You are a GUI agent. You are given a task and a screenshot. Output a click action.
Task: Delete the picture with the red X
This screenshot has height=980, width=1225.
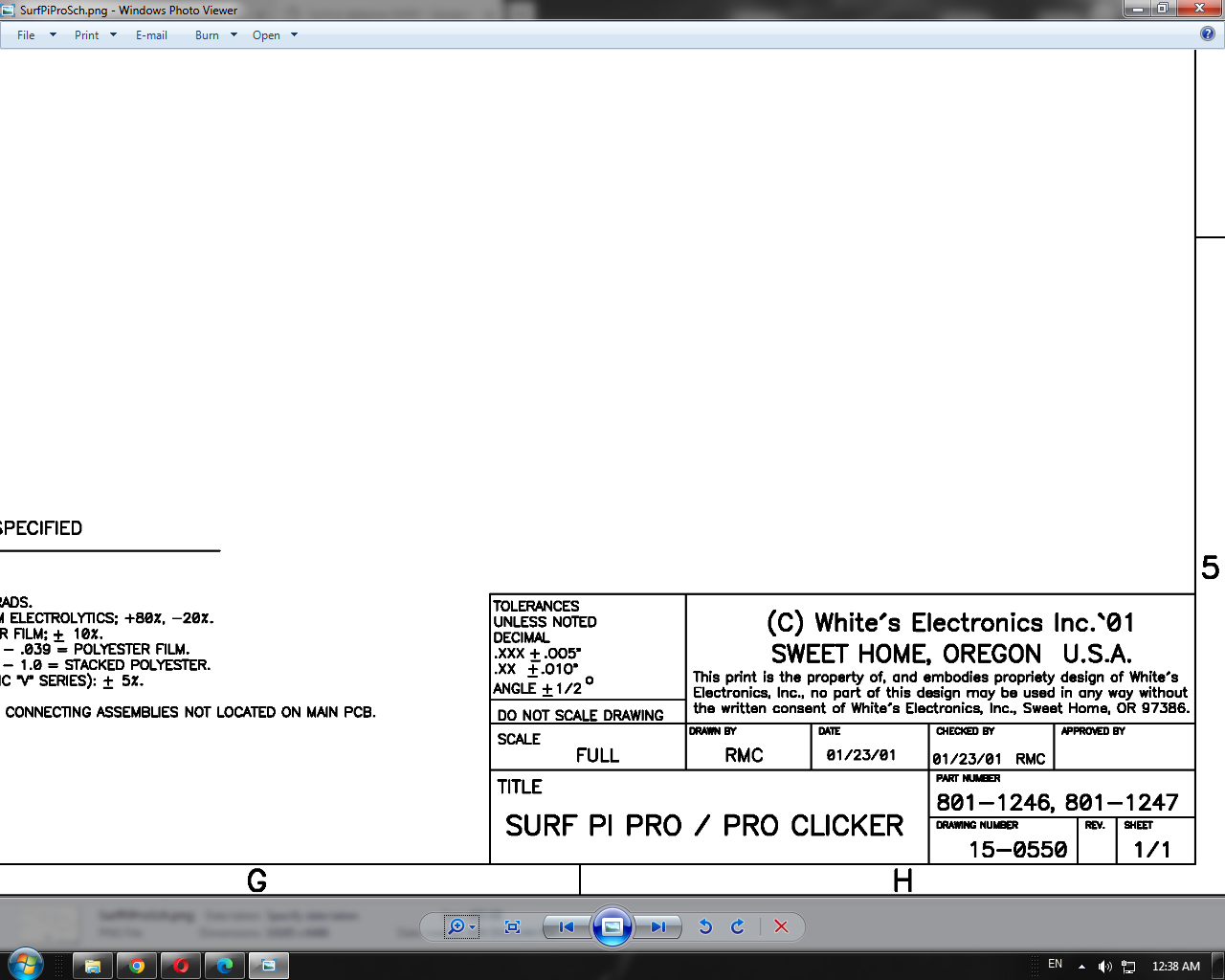pos(781,926)
